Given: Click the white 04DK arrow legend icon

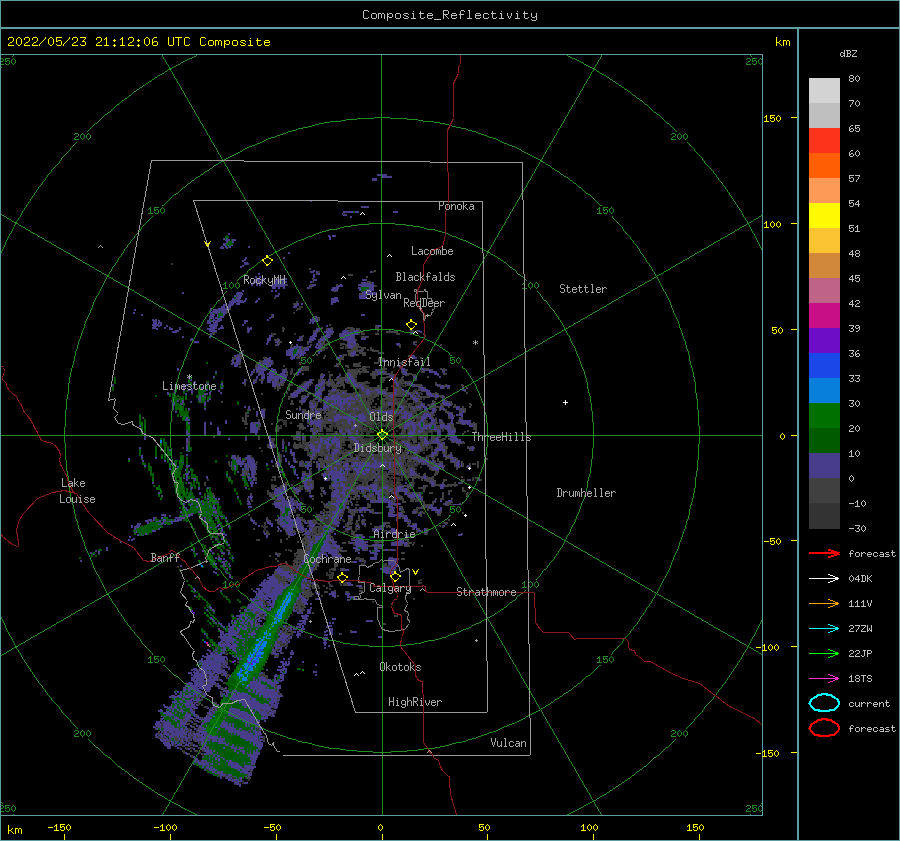Looking at the screenshot, I should (x=824, y=579).
